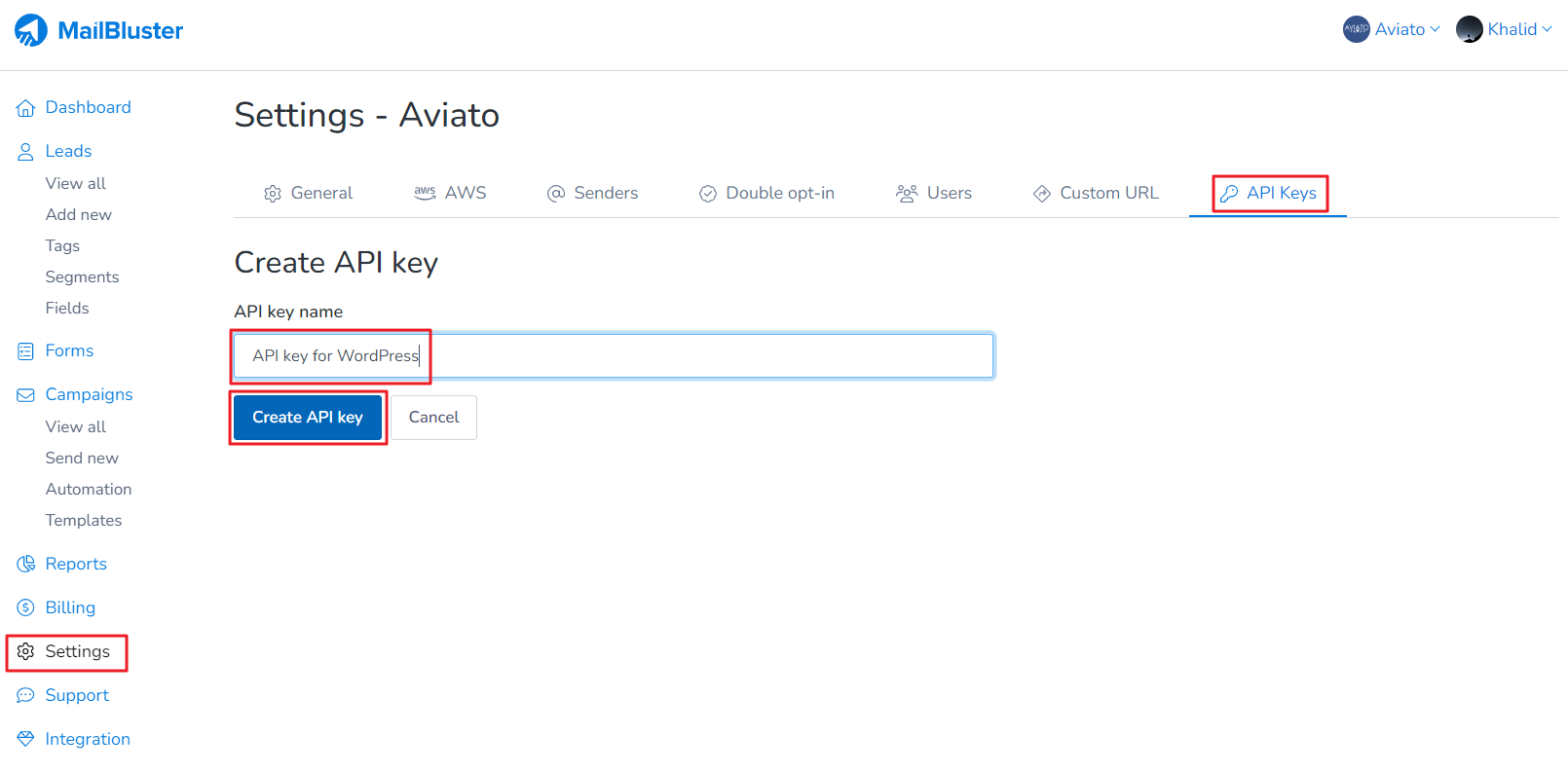
Task: Click the Leads person icon
Action: pos(26,152)
